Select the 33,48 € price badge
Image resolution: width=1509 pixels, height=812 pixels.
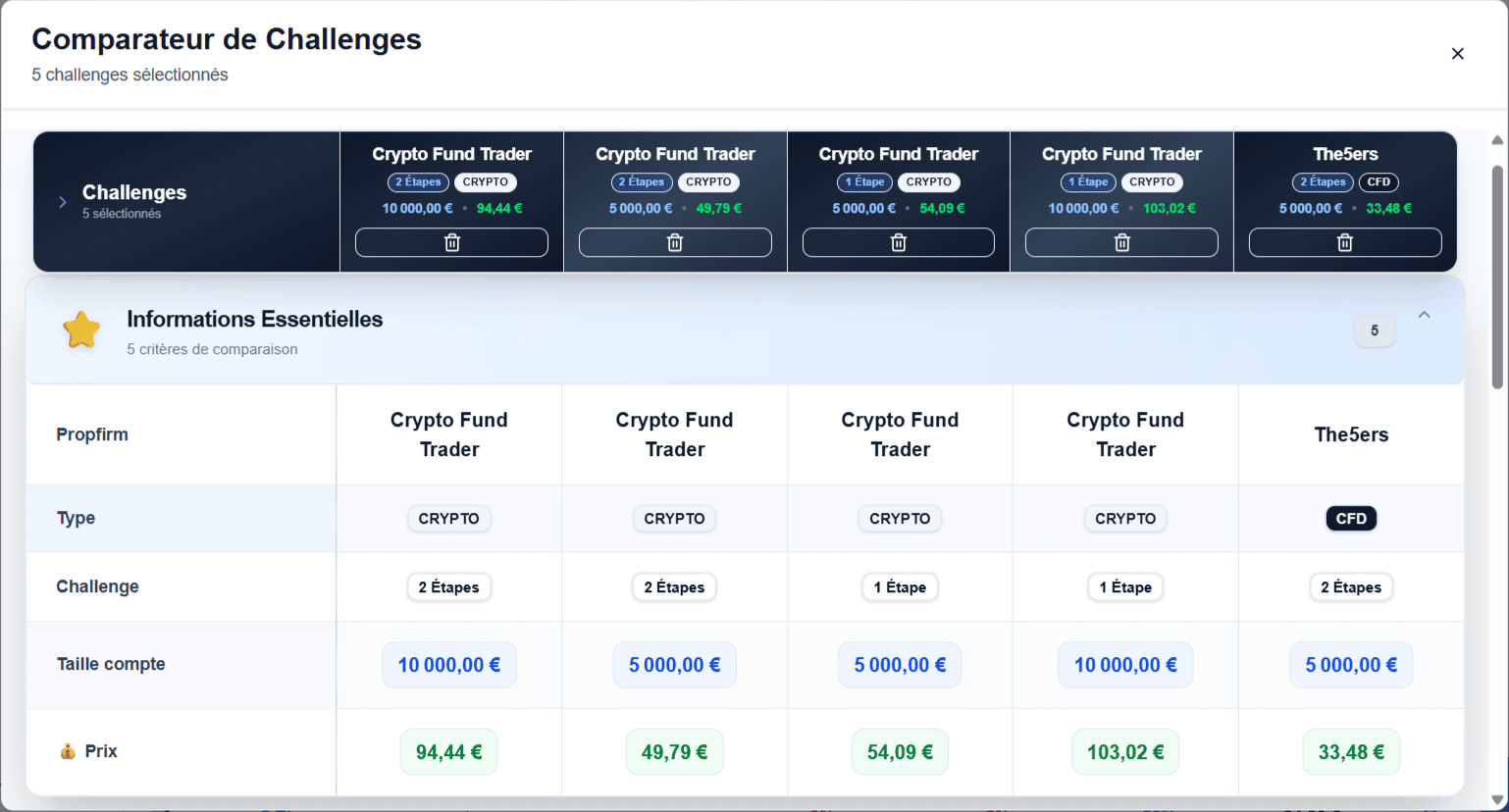(1351, 752)
